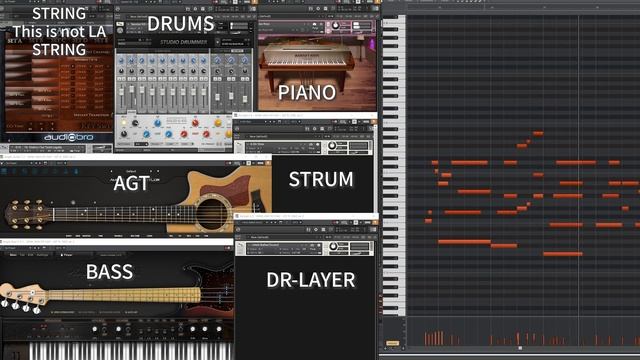The image size is (640, 360).
Task: Open the rightmost Settings tab in BASS window
Action: pyautogui.click(x=42, y=255)
